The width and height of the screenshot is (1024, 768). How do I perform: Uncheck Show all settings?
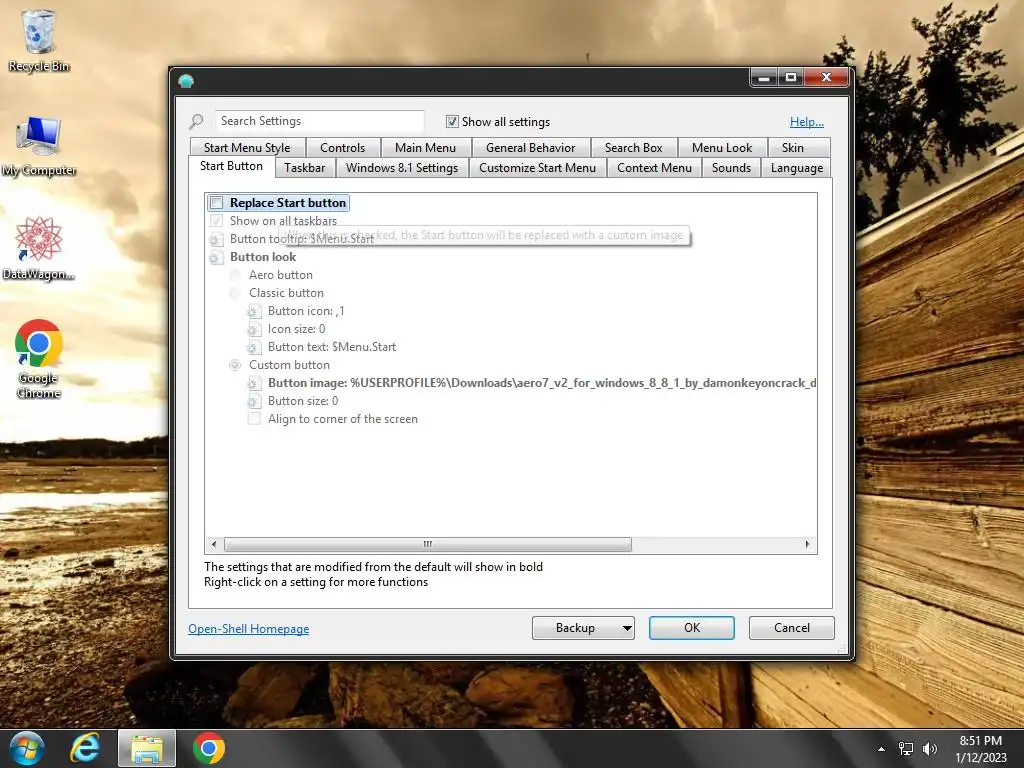tap(452, 121)
